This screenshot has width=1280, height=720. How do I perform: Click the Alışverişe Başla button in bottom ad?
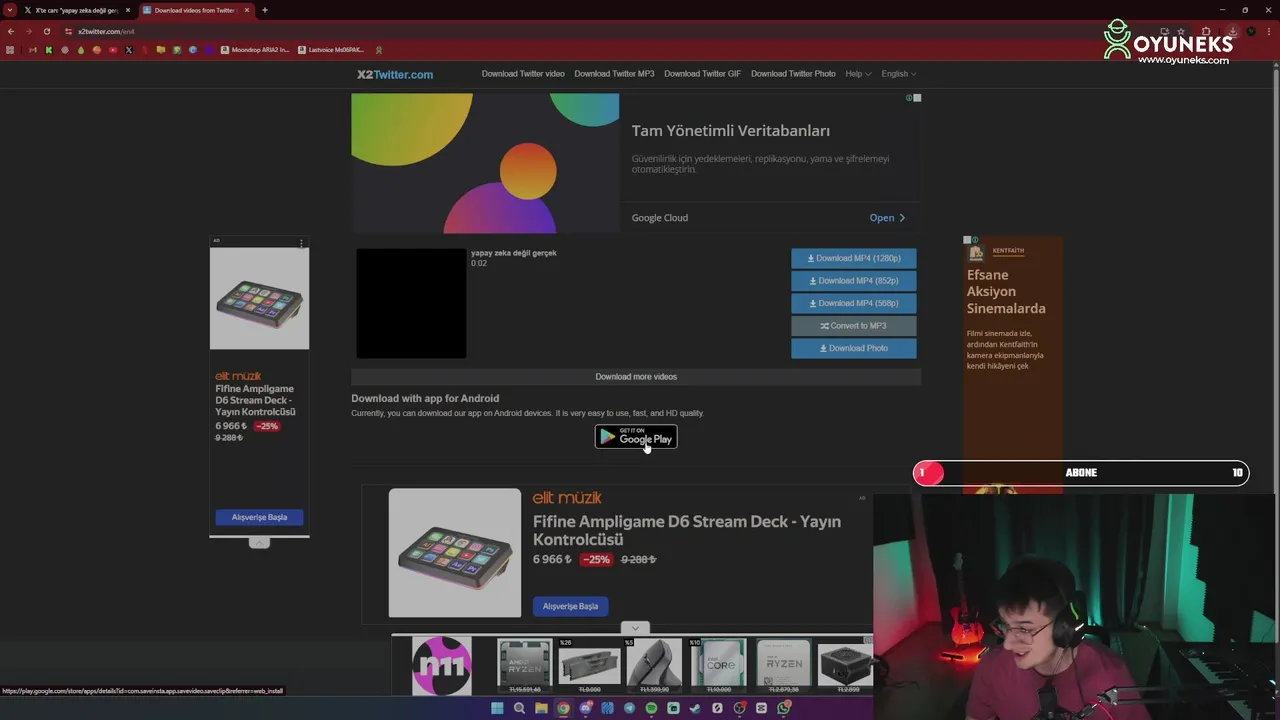pos(570,606)
